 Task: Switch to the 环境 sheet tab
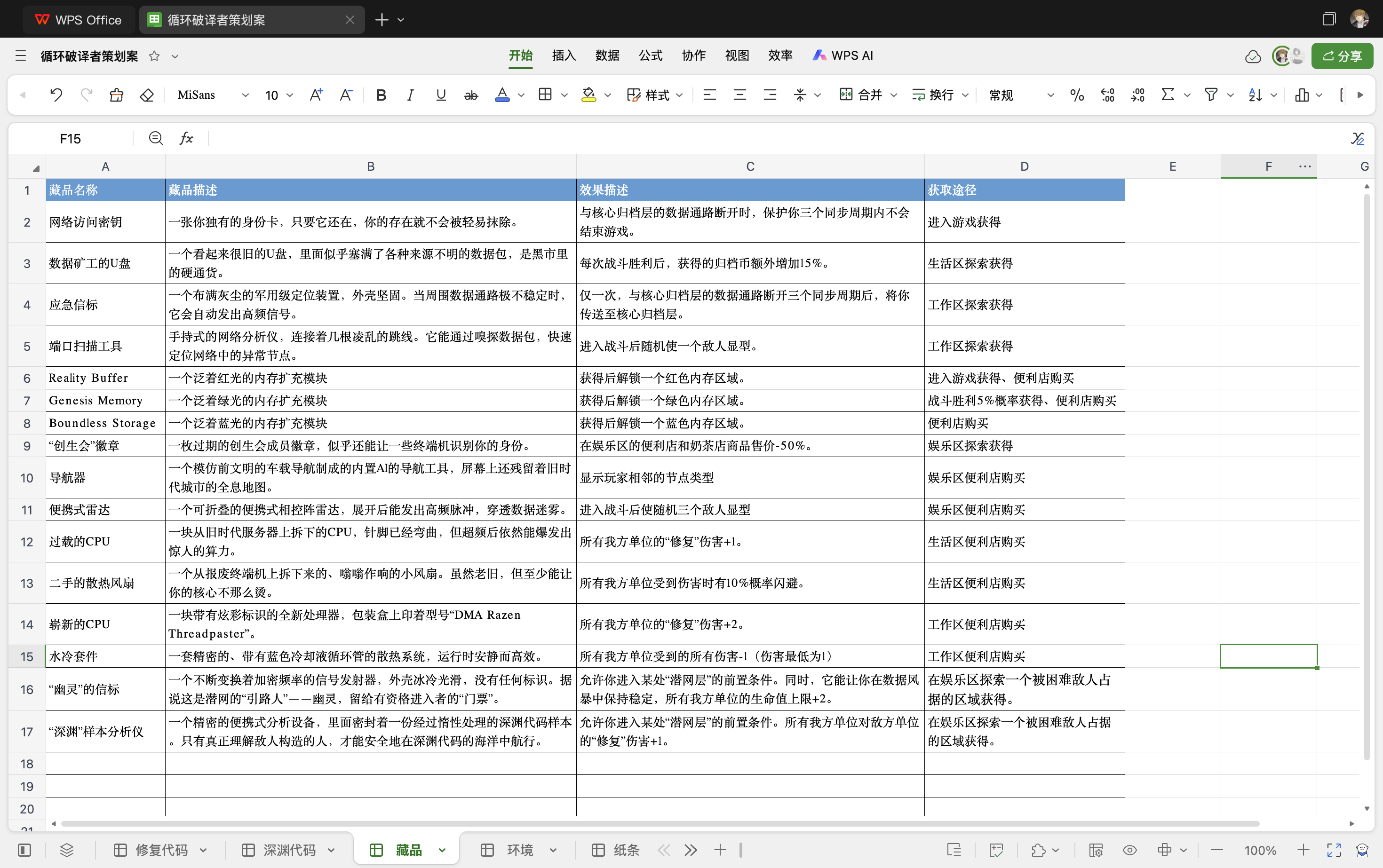[x=519, y=850]
